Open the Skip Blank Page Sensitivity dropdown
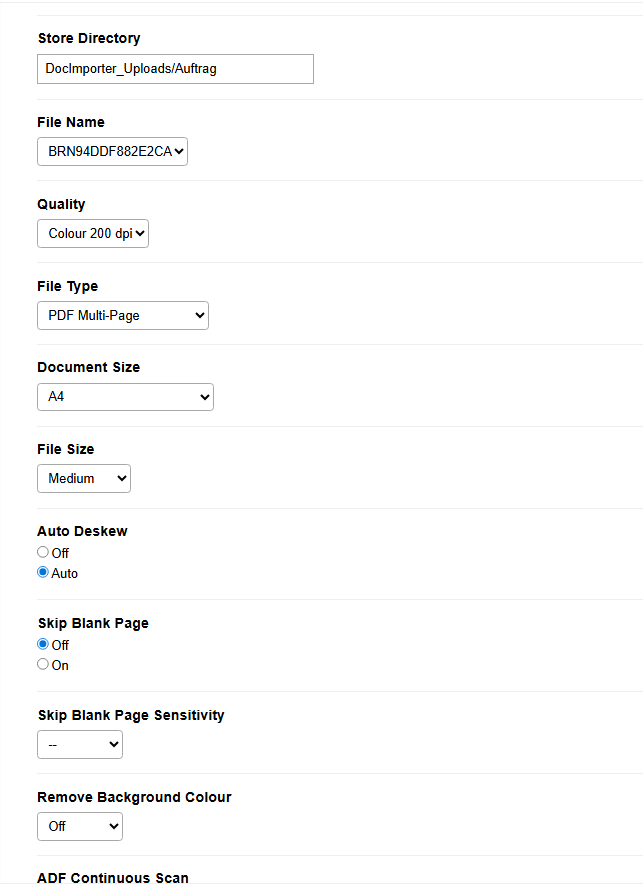 click(x=80, y=745)
